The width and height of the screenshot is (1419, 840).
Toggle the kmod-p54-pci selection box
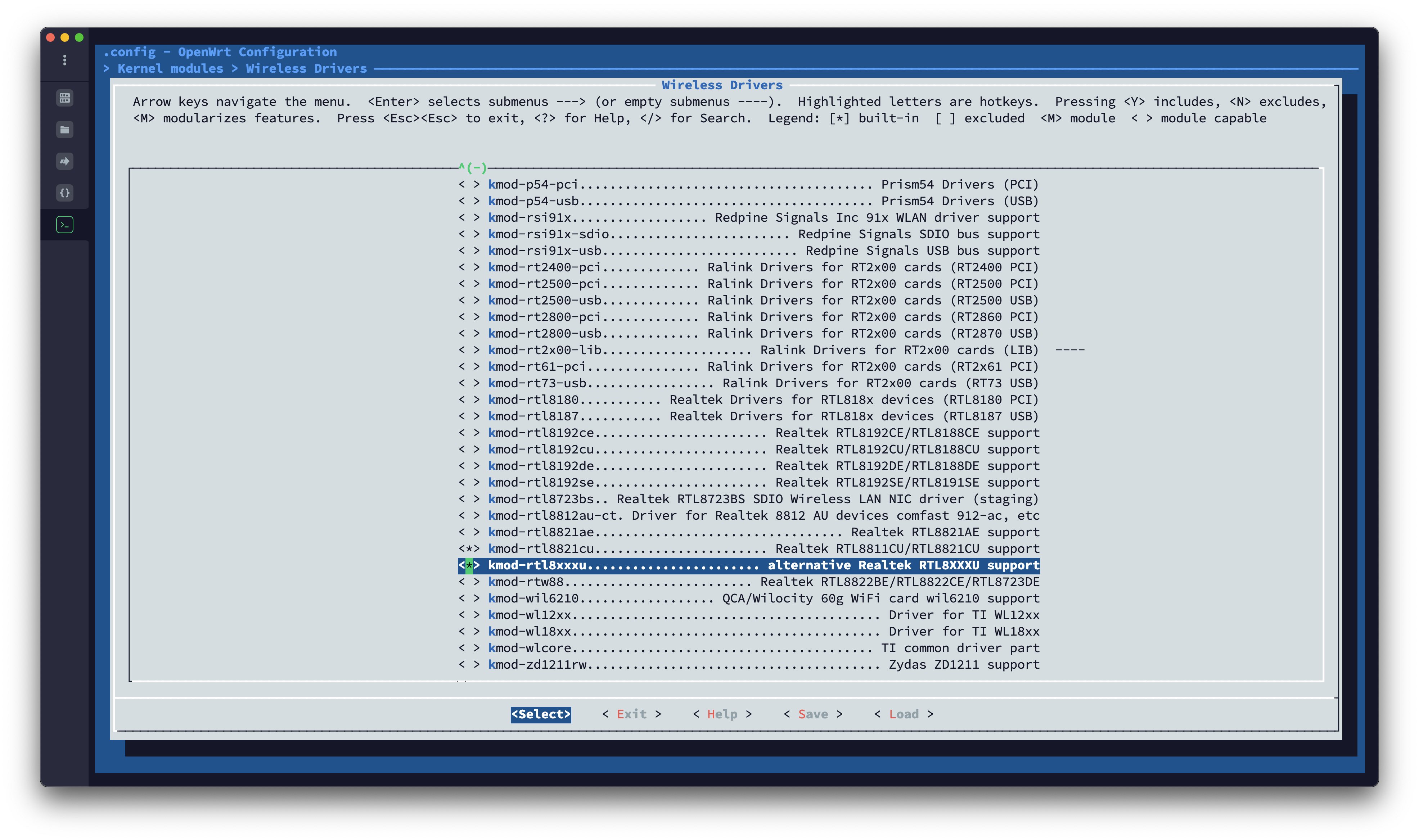click(x=469, y=185)
